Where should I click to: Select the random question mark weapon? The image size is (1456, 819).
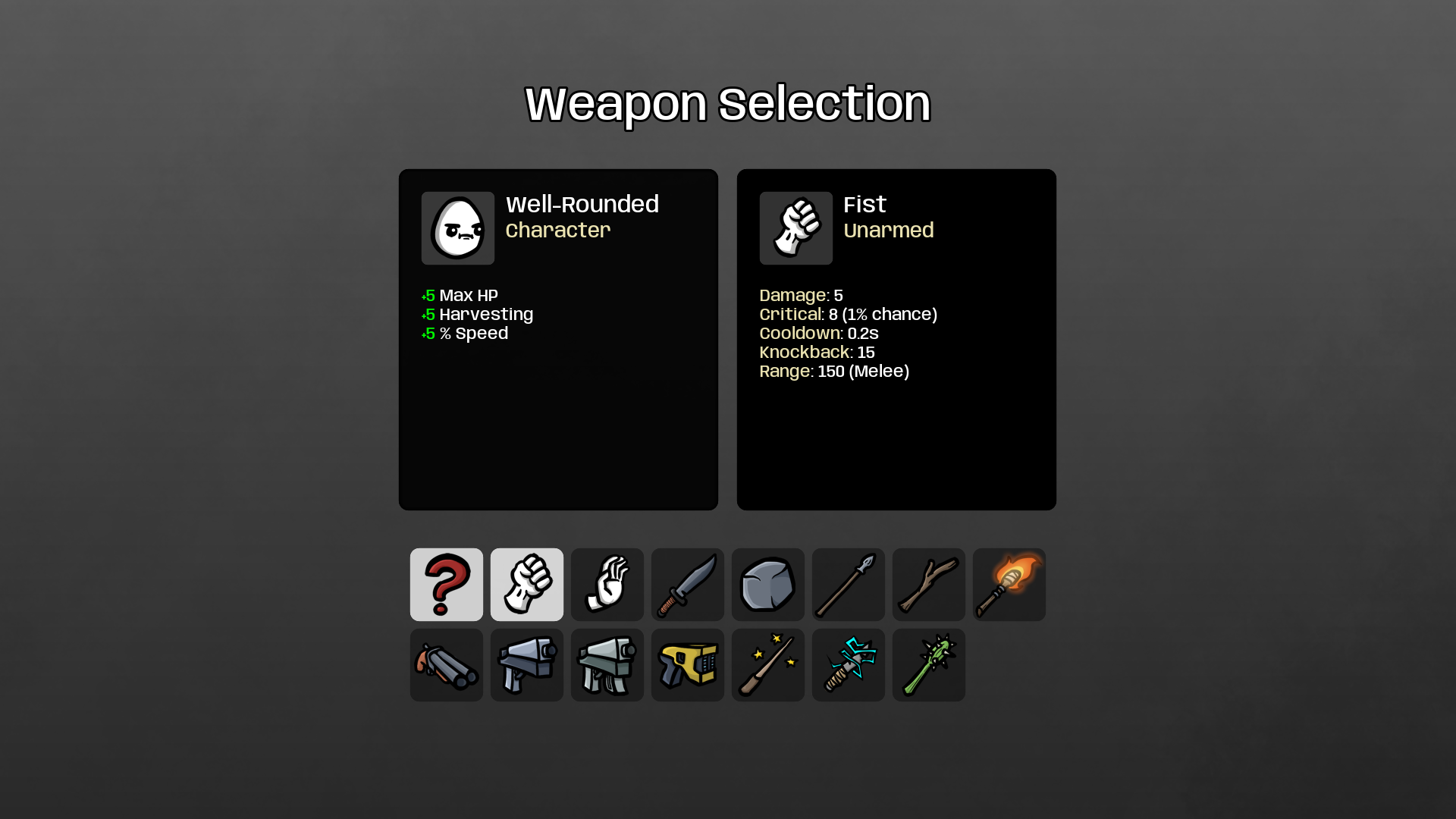pos(447,585)
